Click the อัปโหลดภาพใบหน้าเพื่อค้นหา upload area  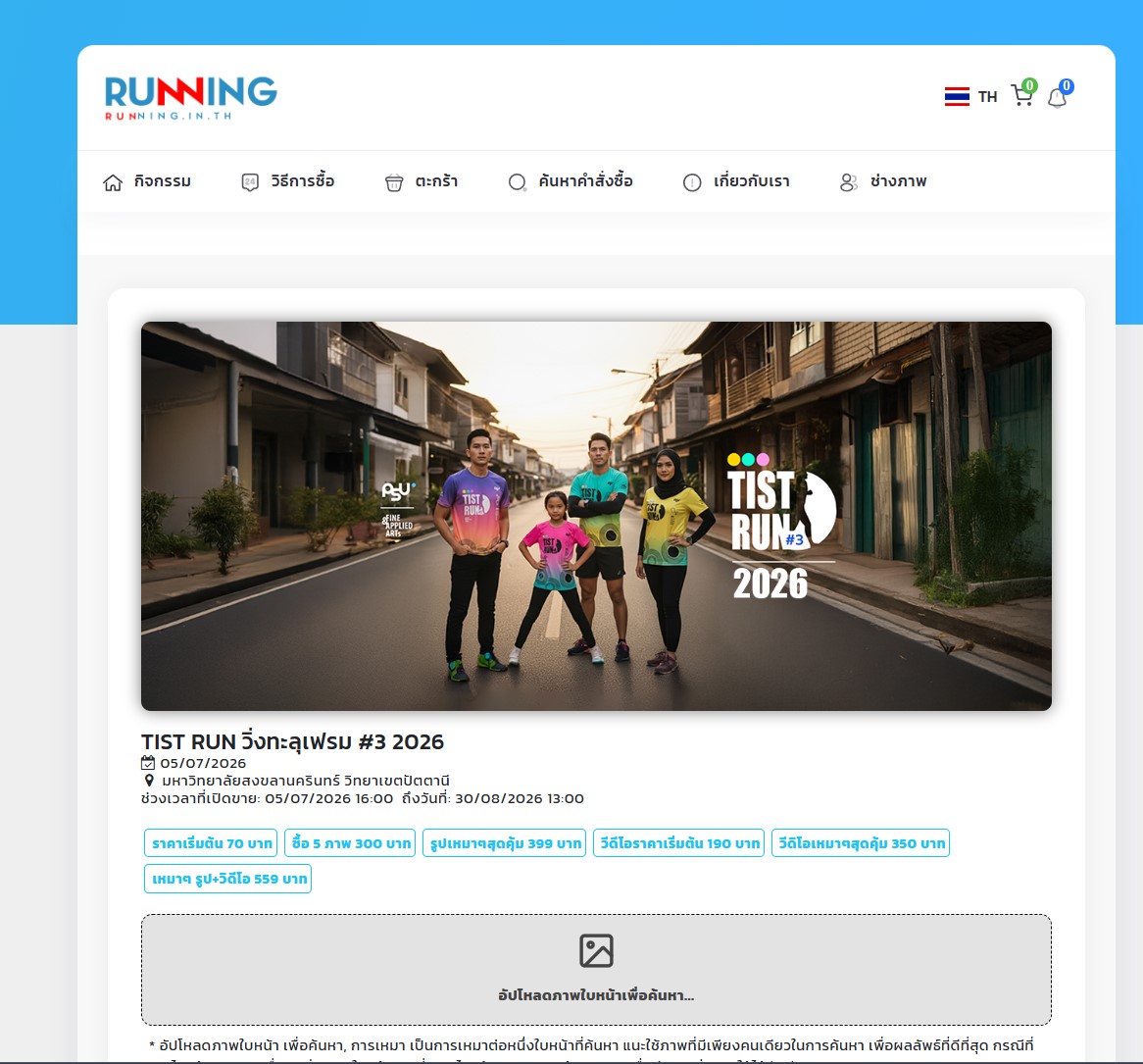(596, 970)
